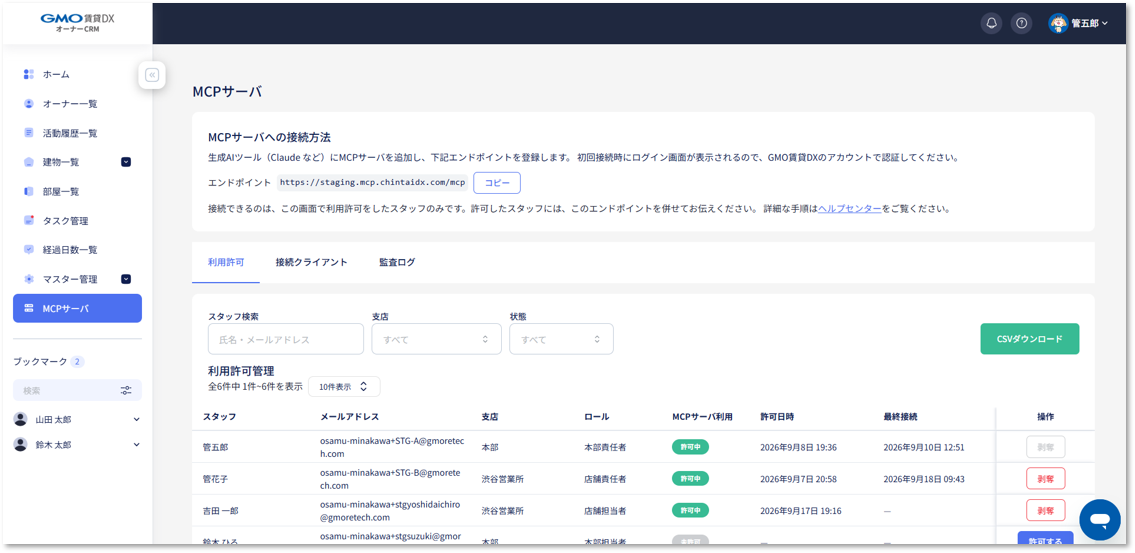The width and height of the screenshot is (1135, 553).
Task: Click the 許可中 badge in 管五郎 row
Action: [x=690, y=447]
